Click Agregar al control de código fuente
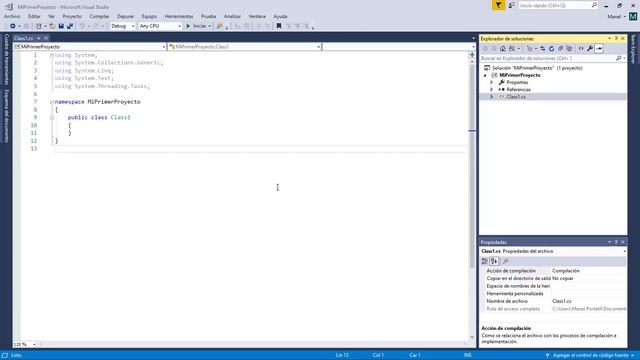 [590, 356]
